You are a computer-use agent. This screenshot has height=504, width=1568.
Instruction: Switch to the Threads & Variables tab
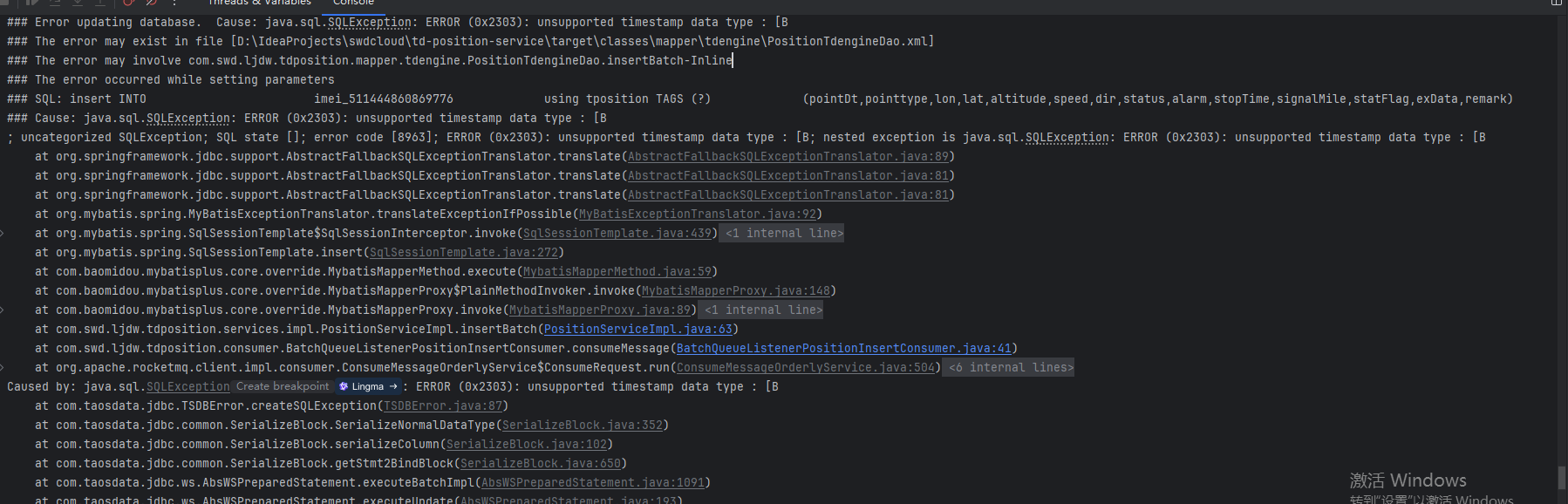(x=259, y=3)
